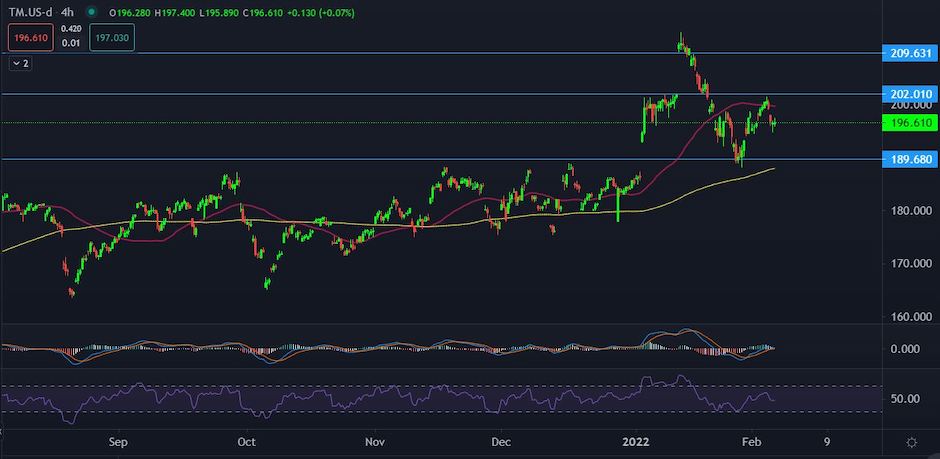Image resolution: width=940 pixels, height=459 pixels.
Task: Click the MACD histogram indicator pane
Action: click(x=400, y=349)
